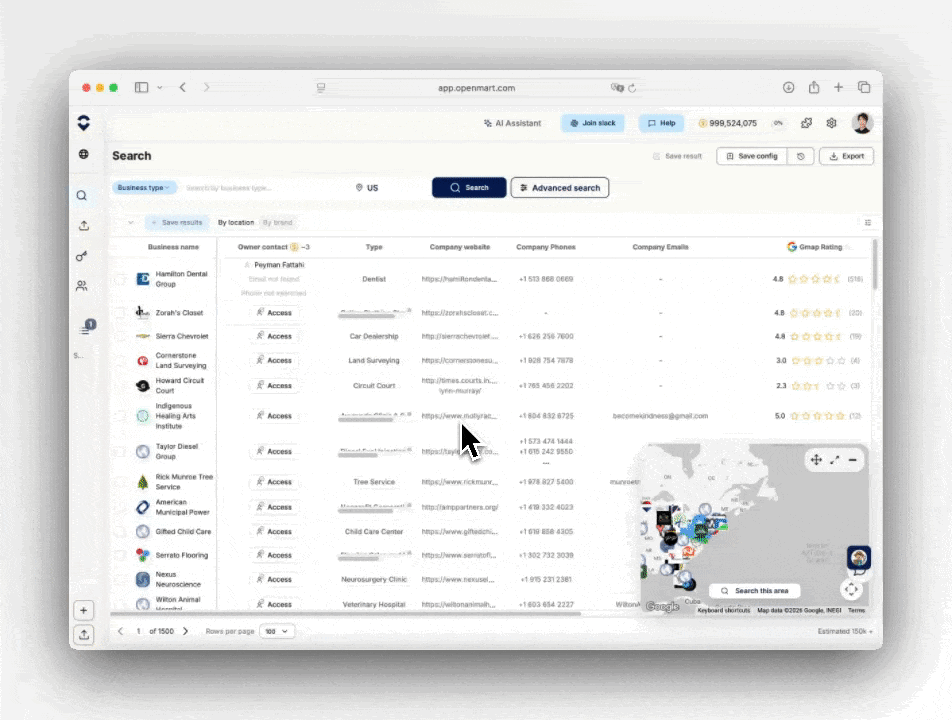
Task: Click the share icon at sidebar bottom
Action: [84, 634]
